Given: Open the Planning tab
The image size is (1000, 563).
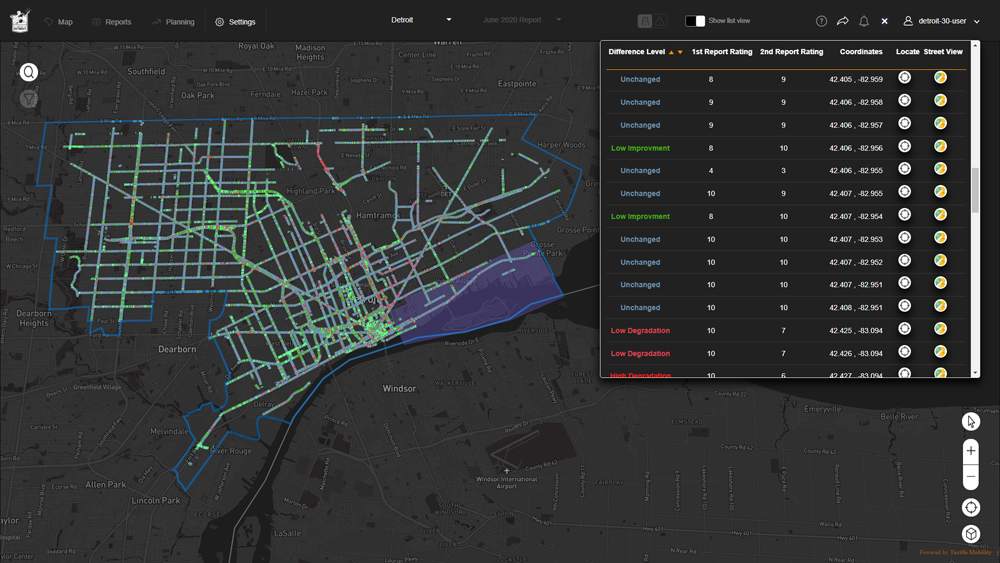Looking at the screenshot, I should pyautogui.click(x=173, y=22).
